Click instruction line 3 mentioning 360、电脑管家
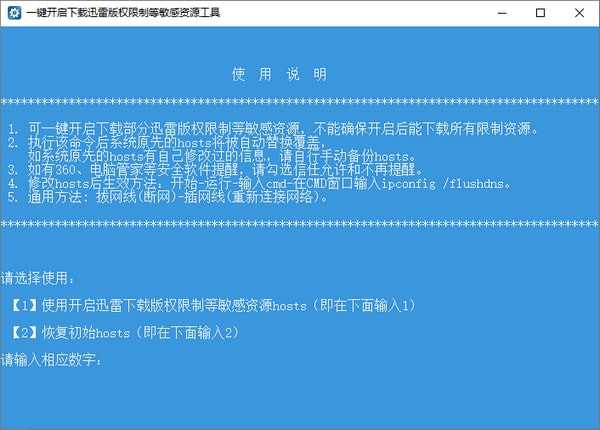The width and height of the screenshot is (600, 430). point(215,169)
